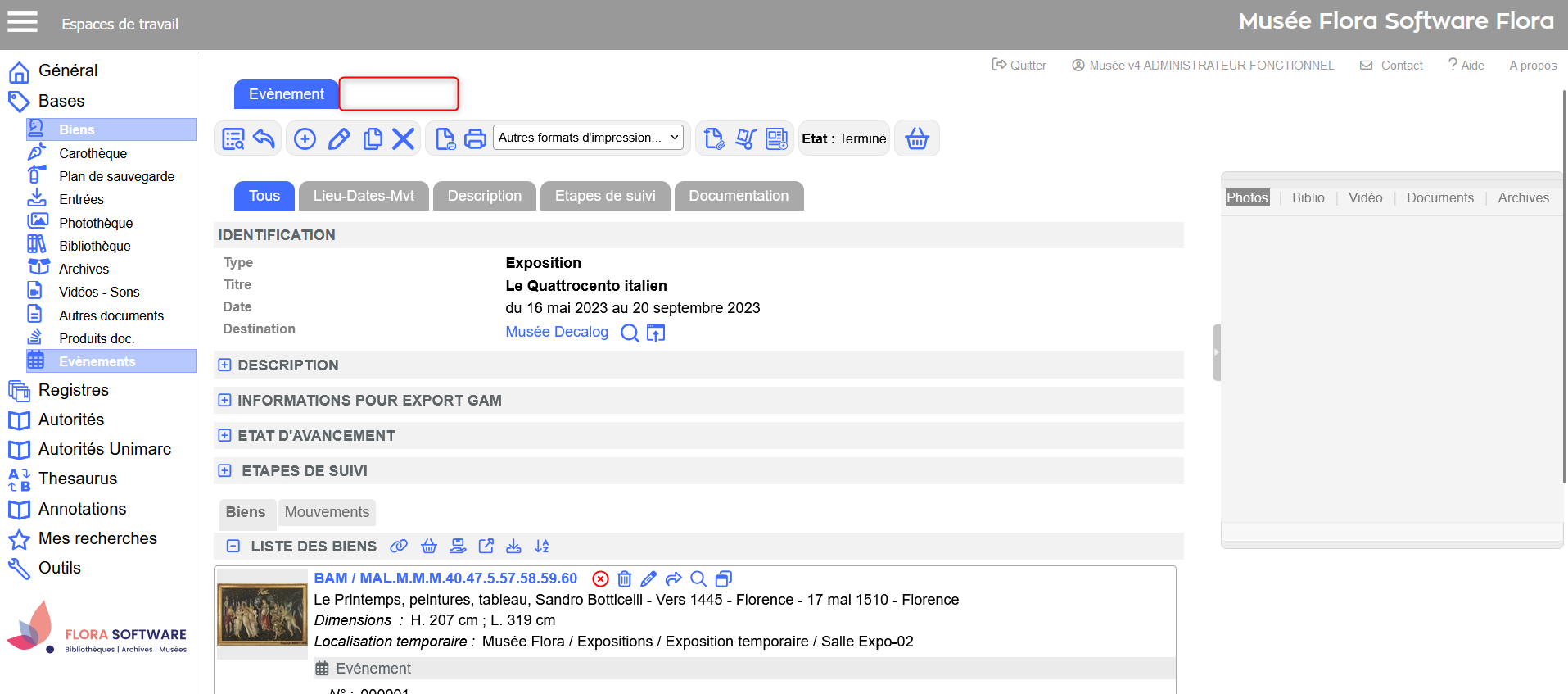Click the add new record plus icon
Image resolution: width=1568 pixels, height=694 pixels.
coord(305,138)
